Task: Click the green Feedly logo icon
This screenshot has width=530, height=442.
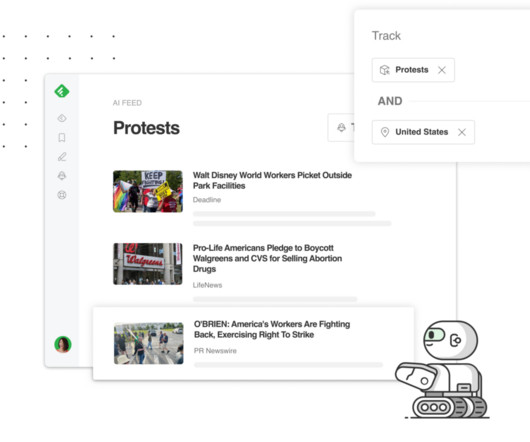Action: [x=62, y=91]
